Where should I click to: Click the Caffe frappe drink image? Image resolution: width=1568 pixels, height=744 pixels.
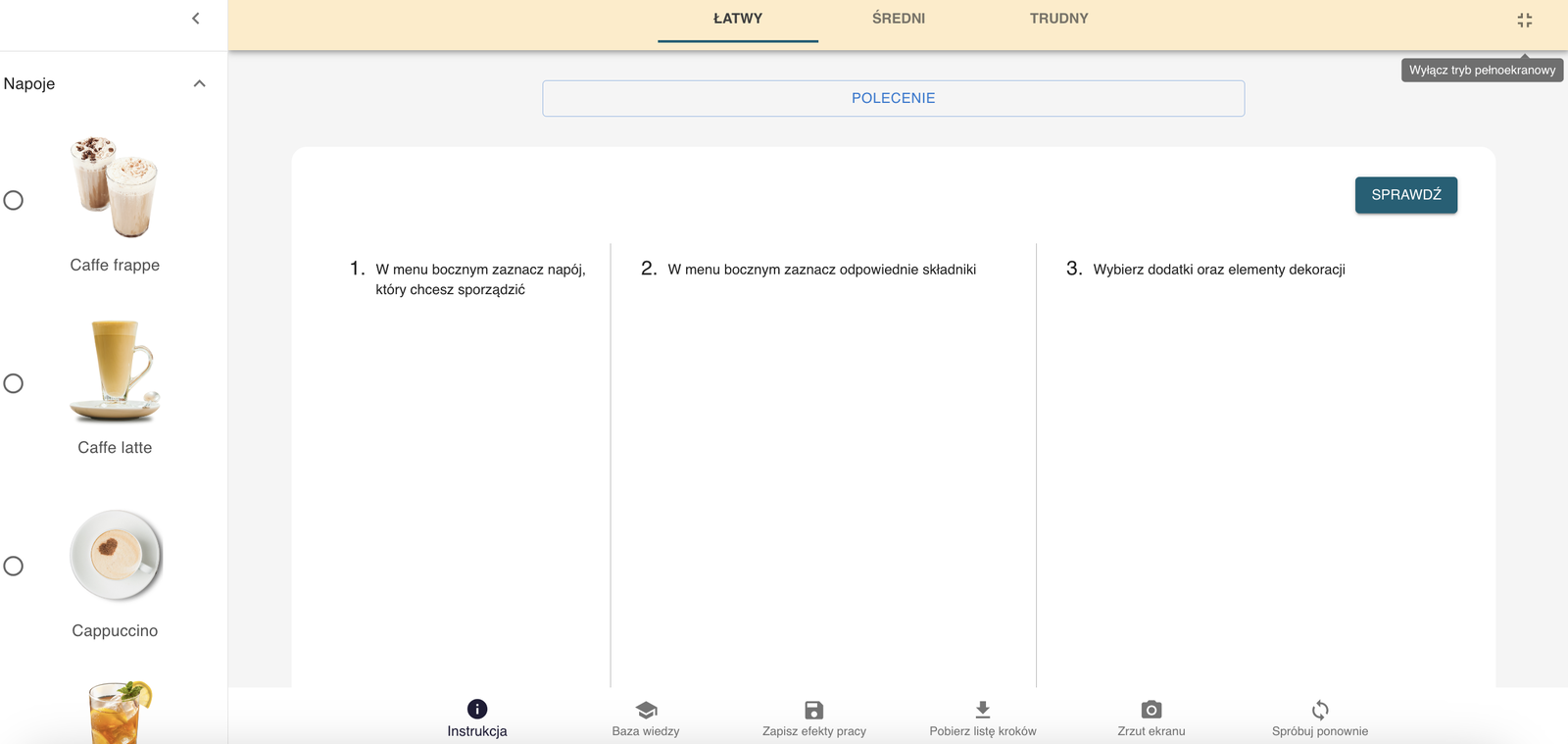point(115,187)
